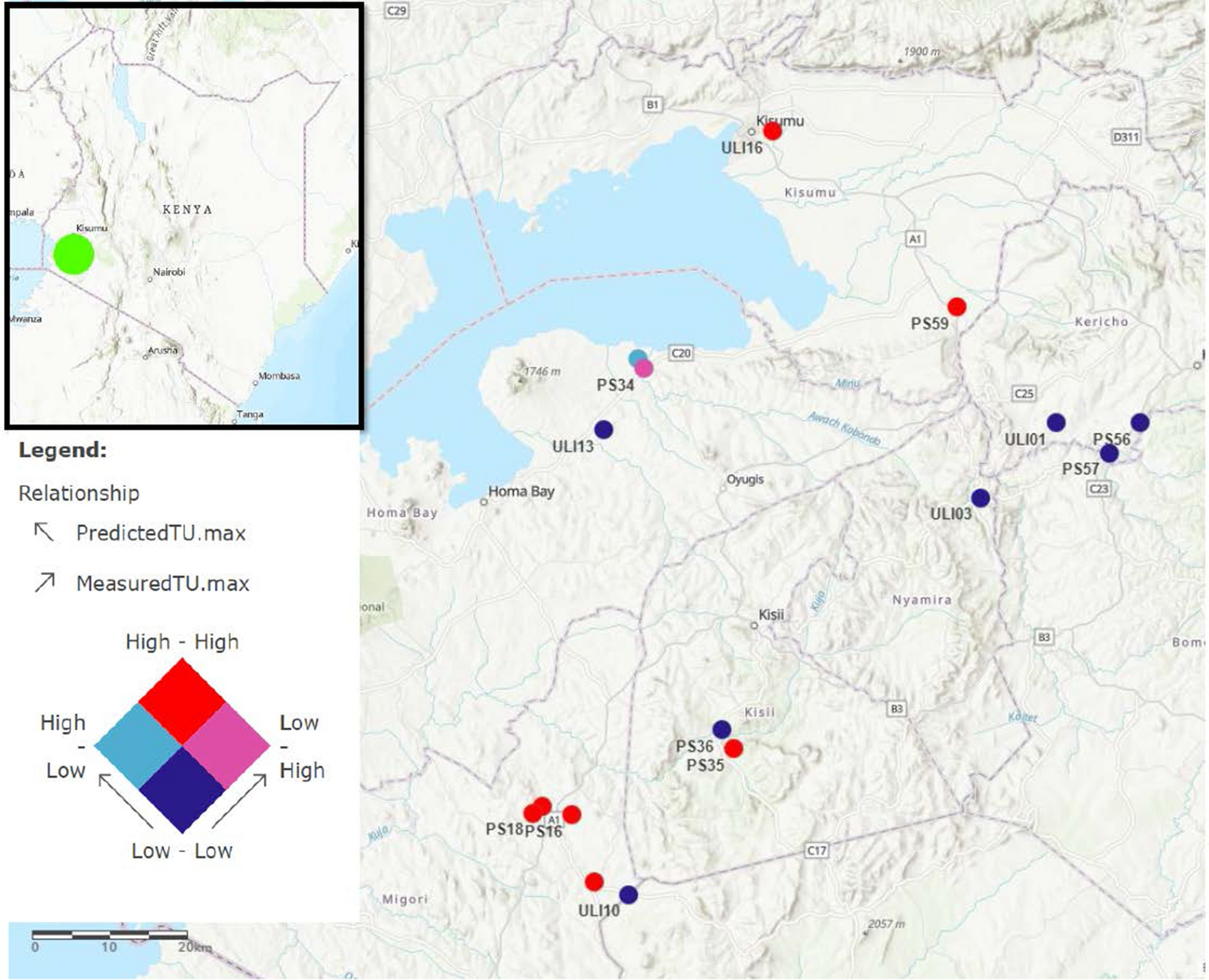This screenshot has width=1209, height=980.
Task: Click the 'ULI10' site label
Action: 599,911
